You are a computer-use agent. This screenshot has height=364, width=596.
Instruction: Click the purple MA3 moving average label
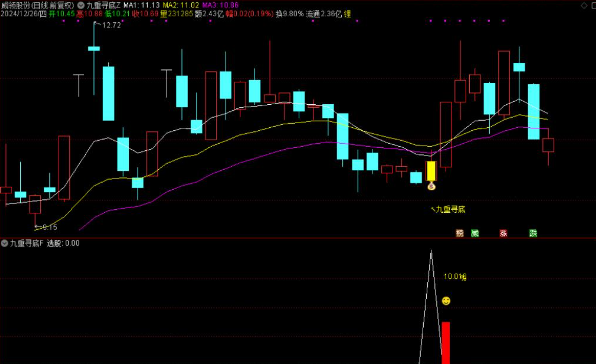220,5
